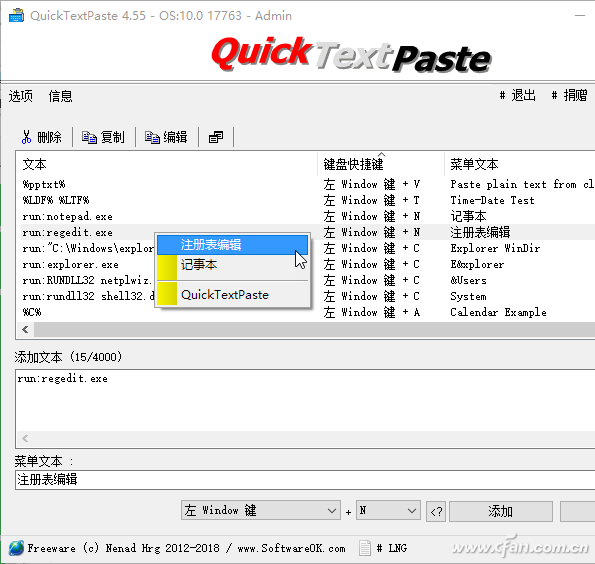Viewport: 595px width, 564px height.
Task: Click the <? help button
Action: pyautogui.click(x=436, y=512)
